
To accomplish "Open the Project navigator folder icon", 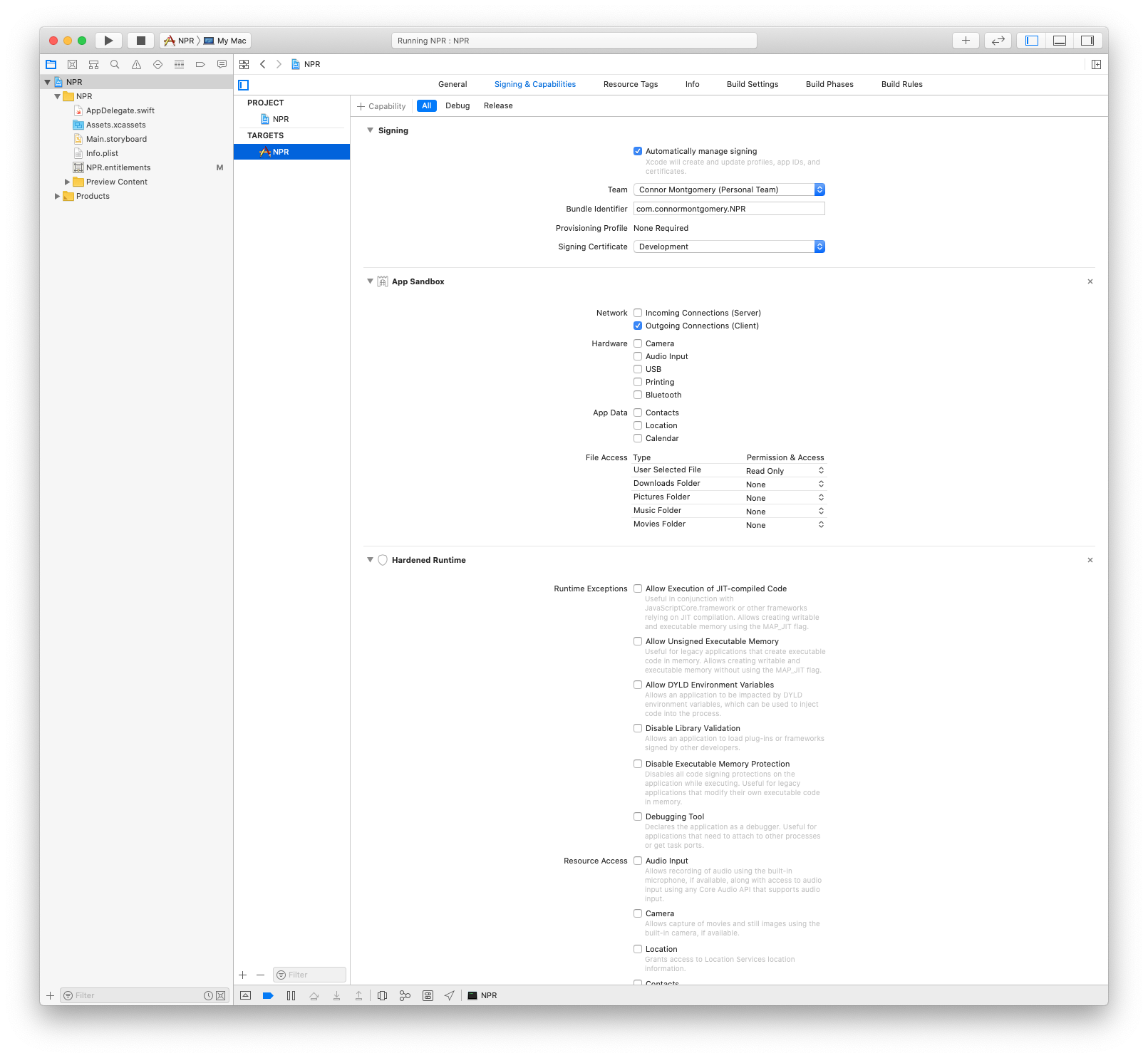I will [51, 64].
